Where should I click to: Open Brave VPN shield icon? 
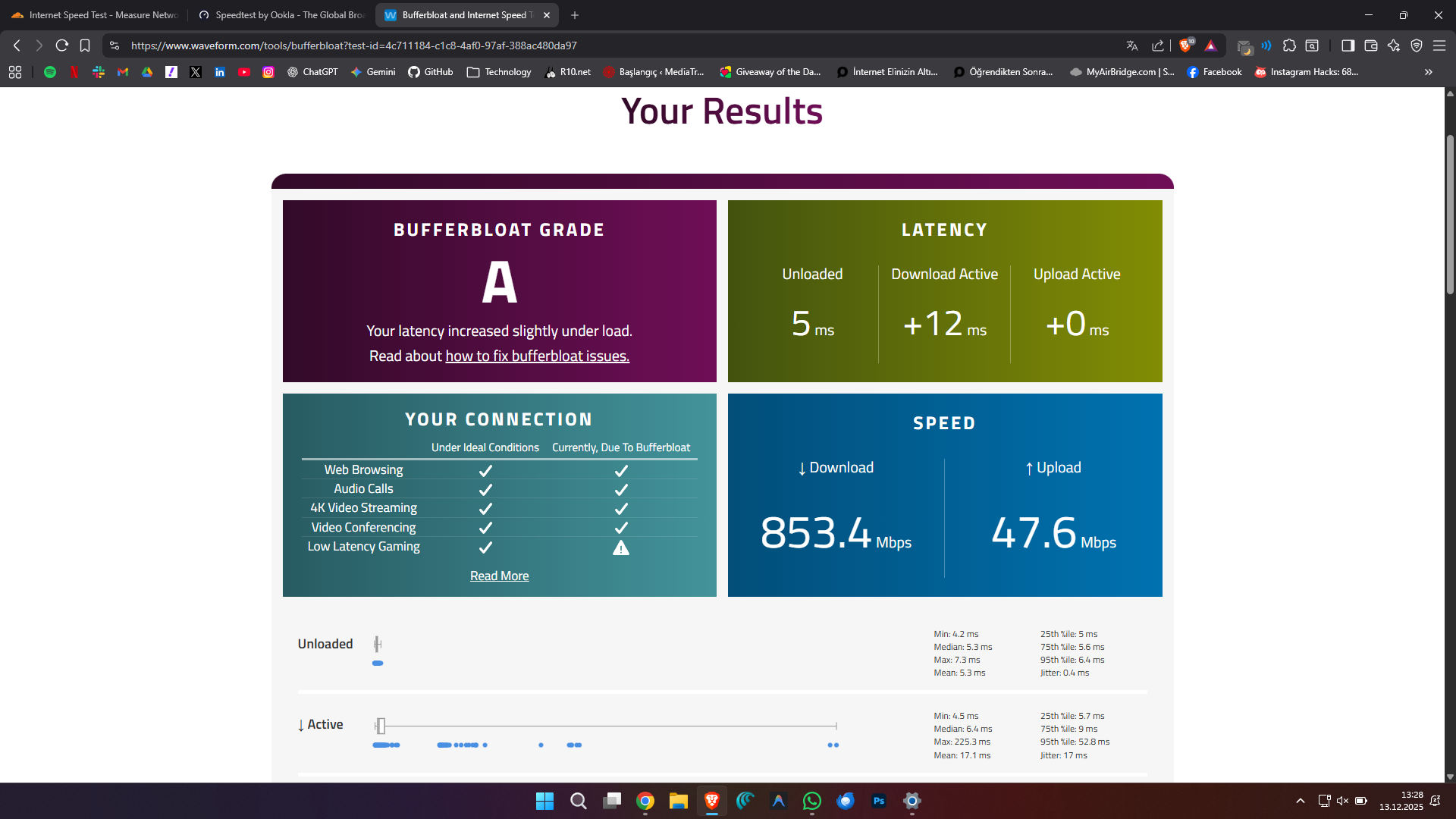coord(1417,45)
